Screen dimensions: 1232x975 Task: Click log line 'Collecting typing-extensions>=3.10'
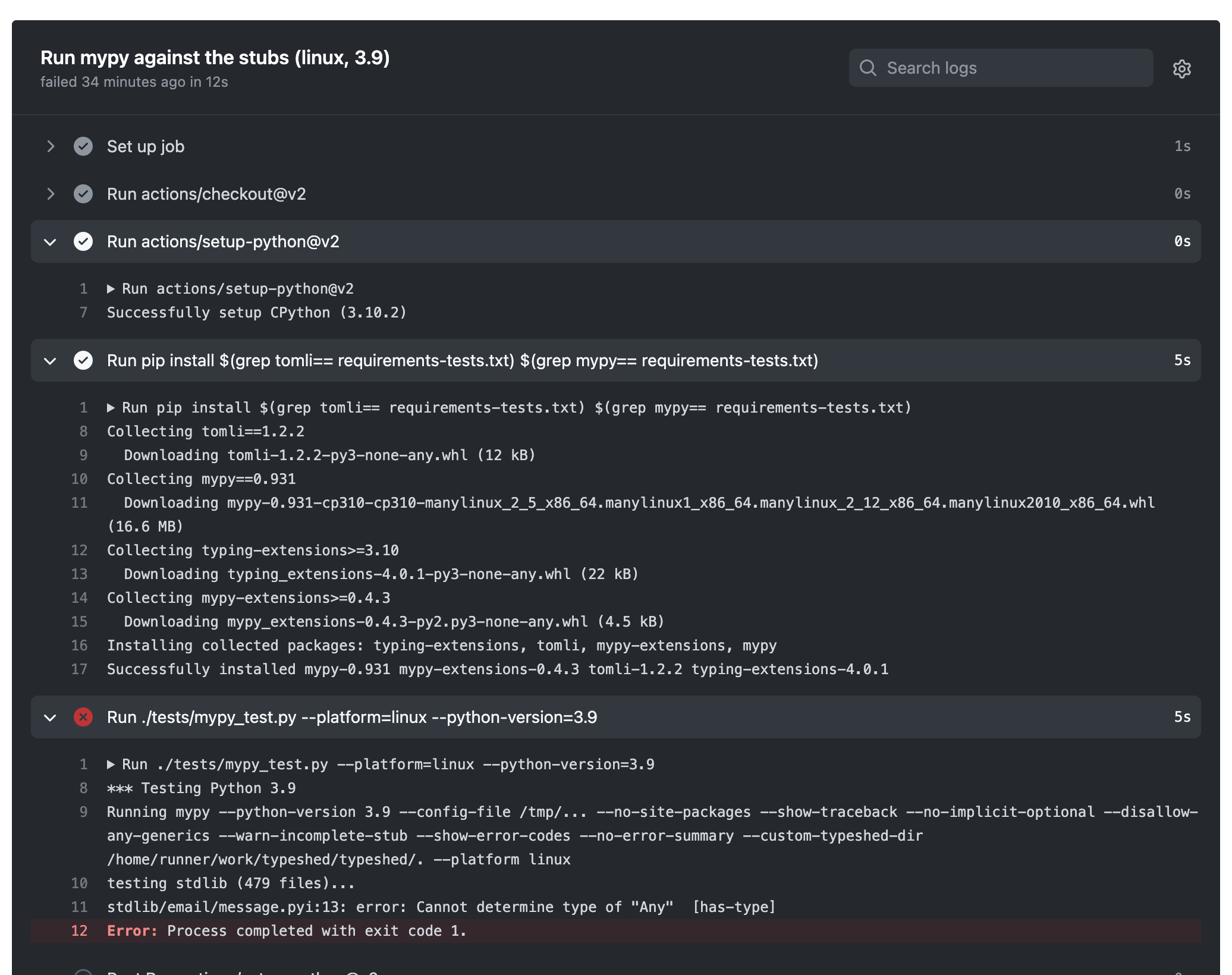coord(253,551)
